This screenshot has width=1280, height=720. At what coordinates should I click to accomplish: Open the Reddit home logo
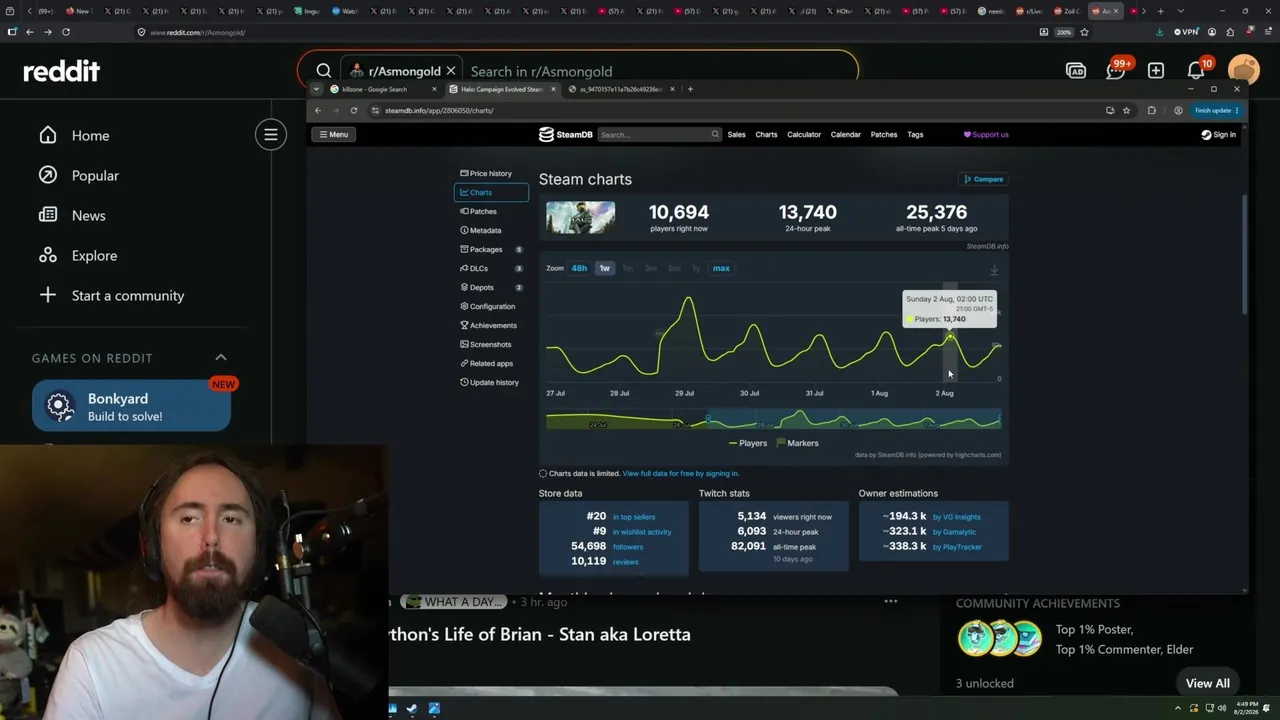click(x=62, y=71)
